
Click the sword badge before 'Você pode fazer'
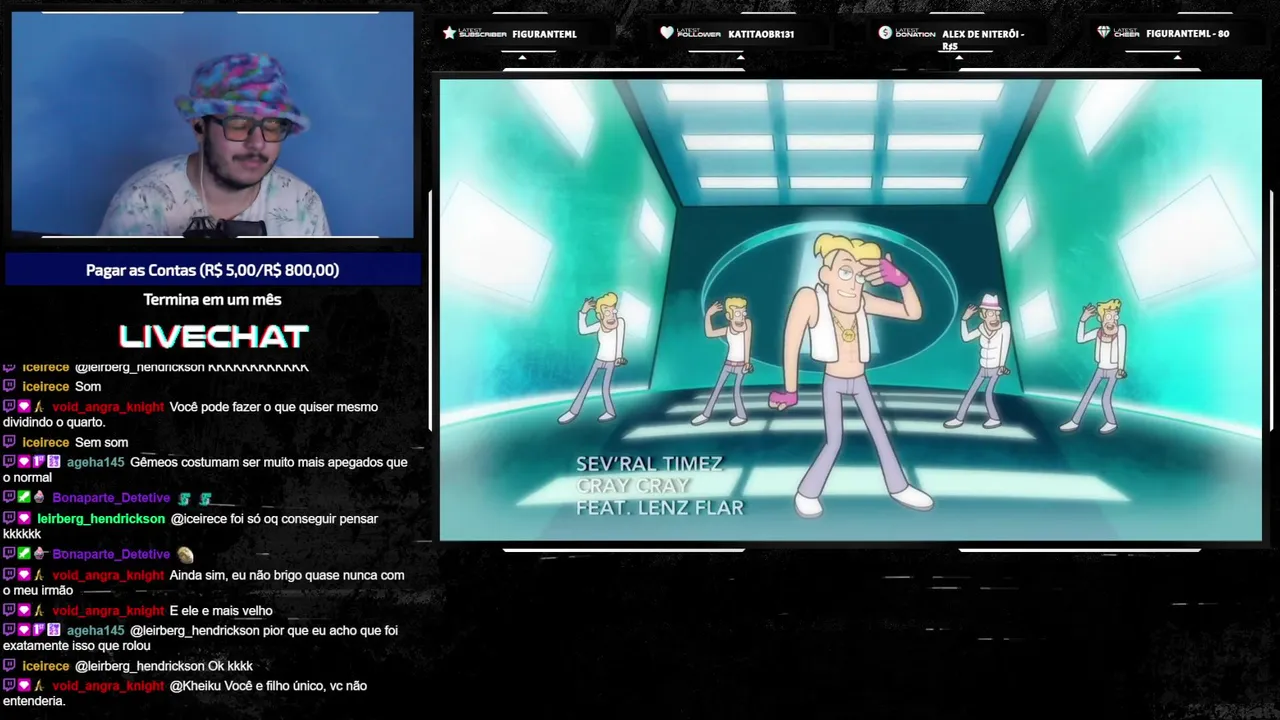click(x=39, y=407)
